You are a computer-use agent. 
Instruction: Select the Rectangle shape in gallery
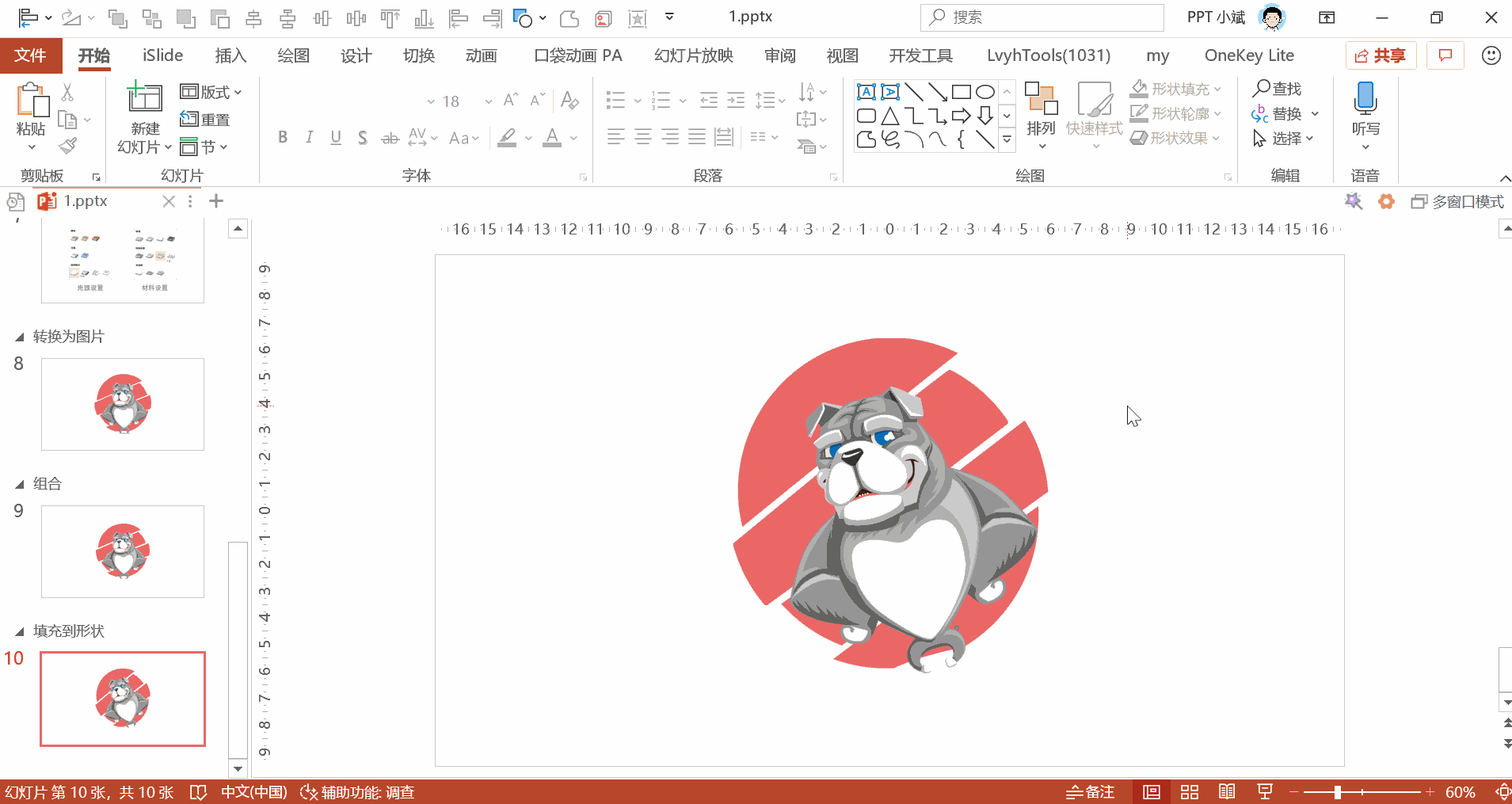tap(962, 92)
